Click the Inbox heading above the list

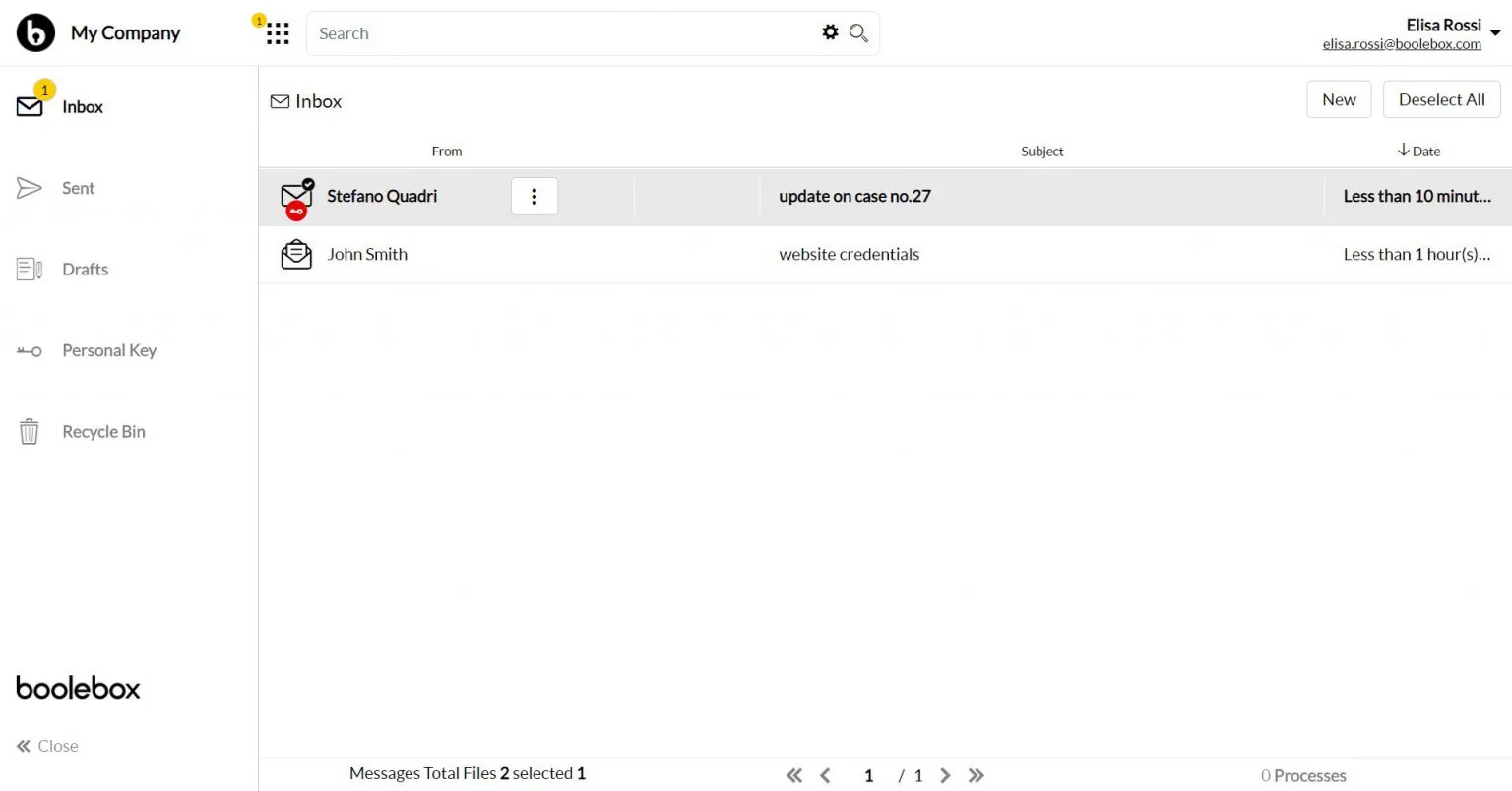[306, 101]
